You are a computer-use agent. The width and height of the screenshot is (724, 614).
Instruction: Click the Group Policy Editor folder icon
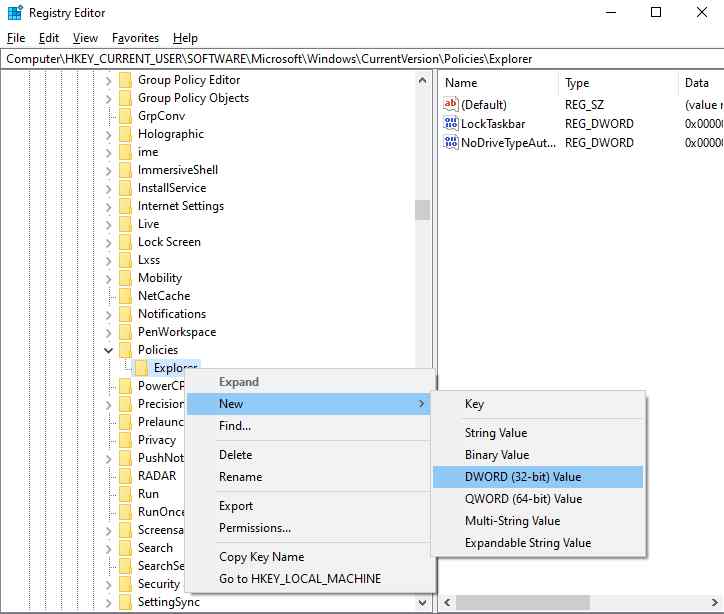tap(126, 80)
